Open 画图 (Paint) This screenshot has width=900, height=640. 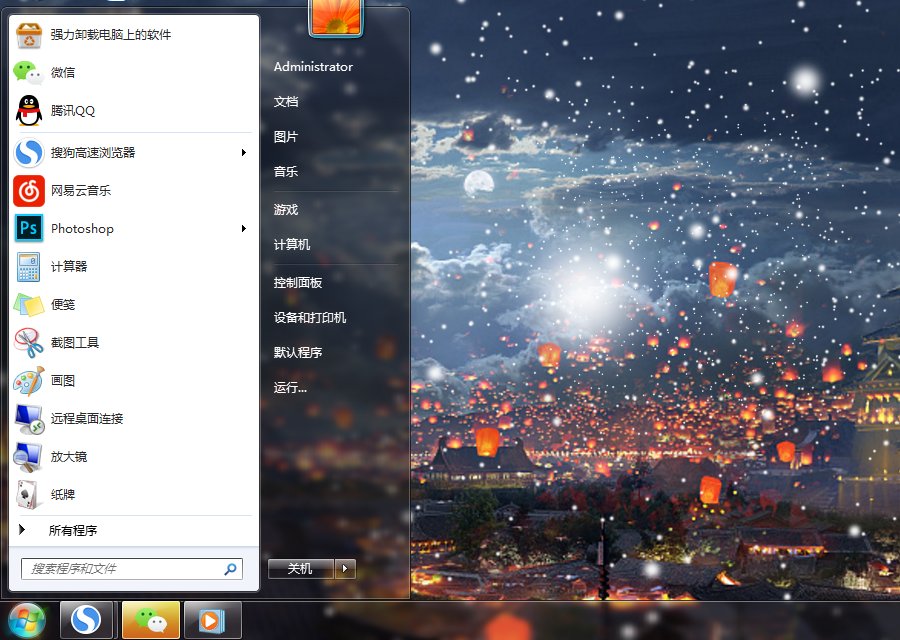[65, 381]
